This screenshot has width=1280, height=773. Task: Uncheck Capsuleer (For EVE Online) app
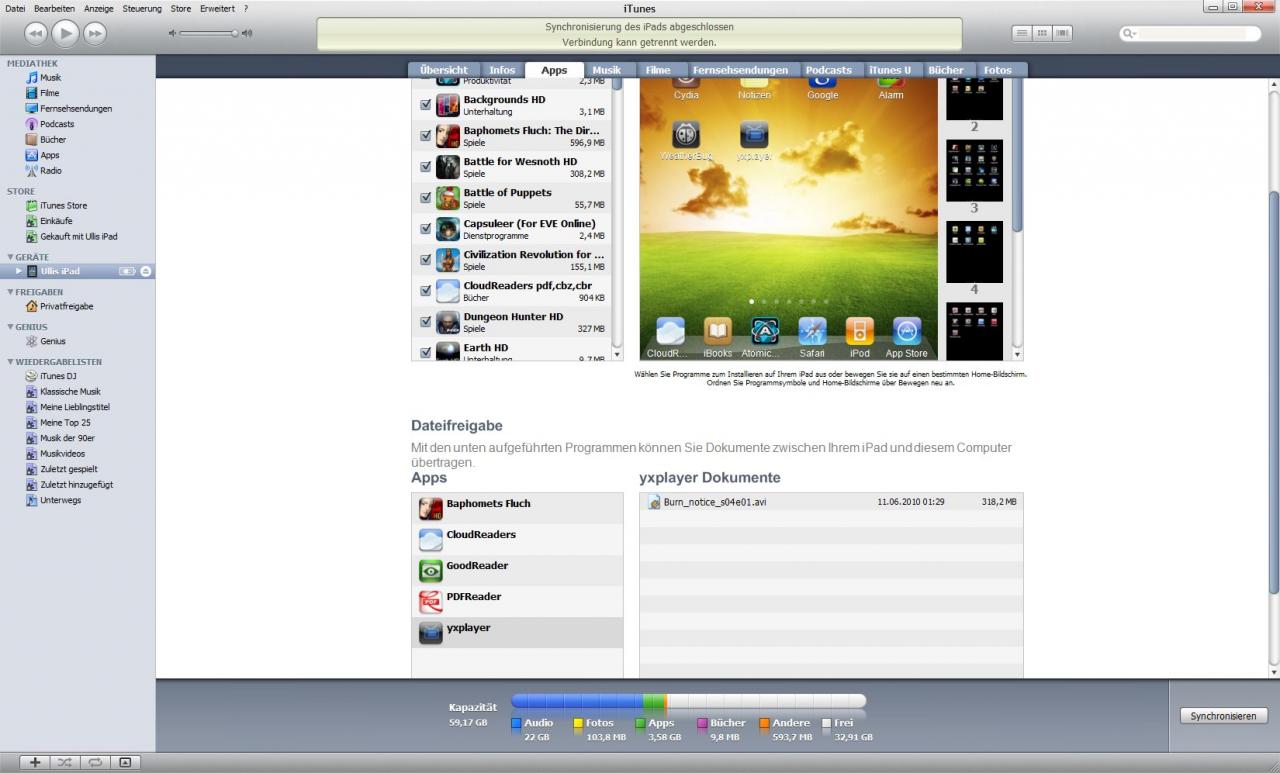(426, 229)
